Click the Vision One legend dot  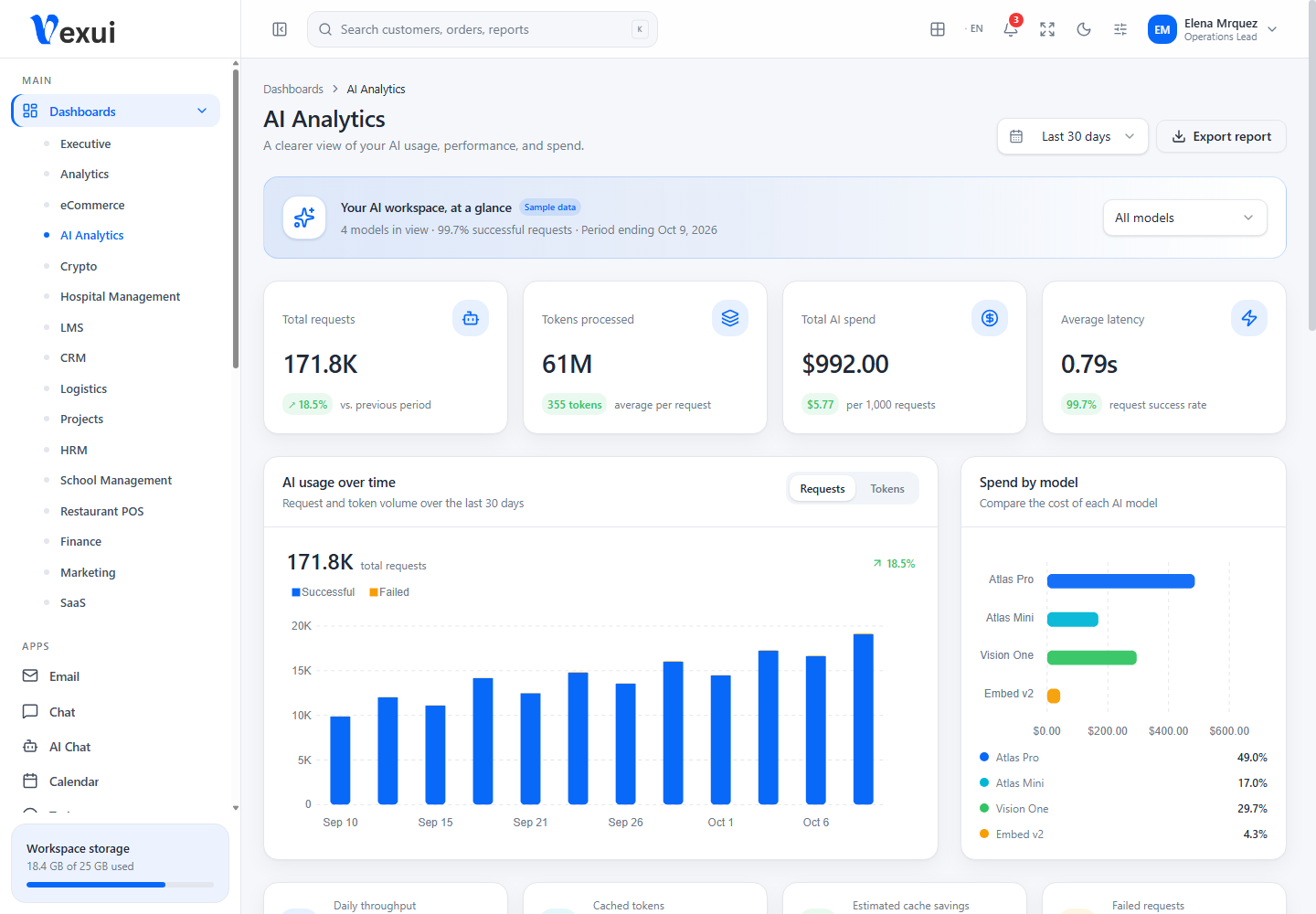pyautogui.click(x=984, y=808)
